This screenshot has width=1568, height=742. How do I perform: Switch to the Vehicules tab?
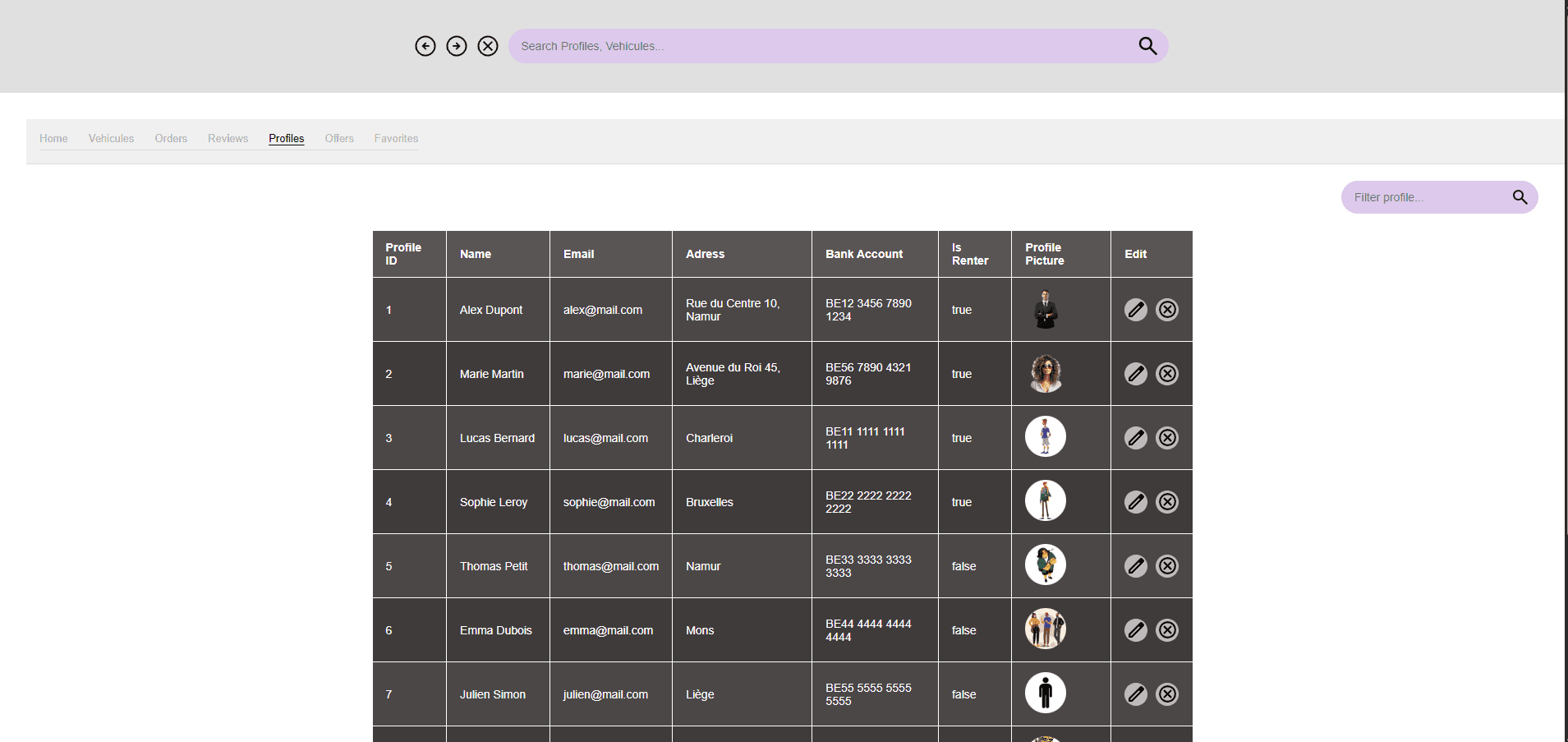(x=111, y=139)
